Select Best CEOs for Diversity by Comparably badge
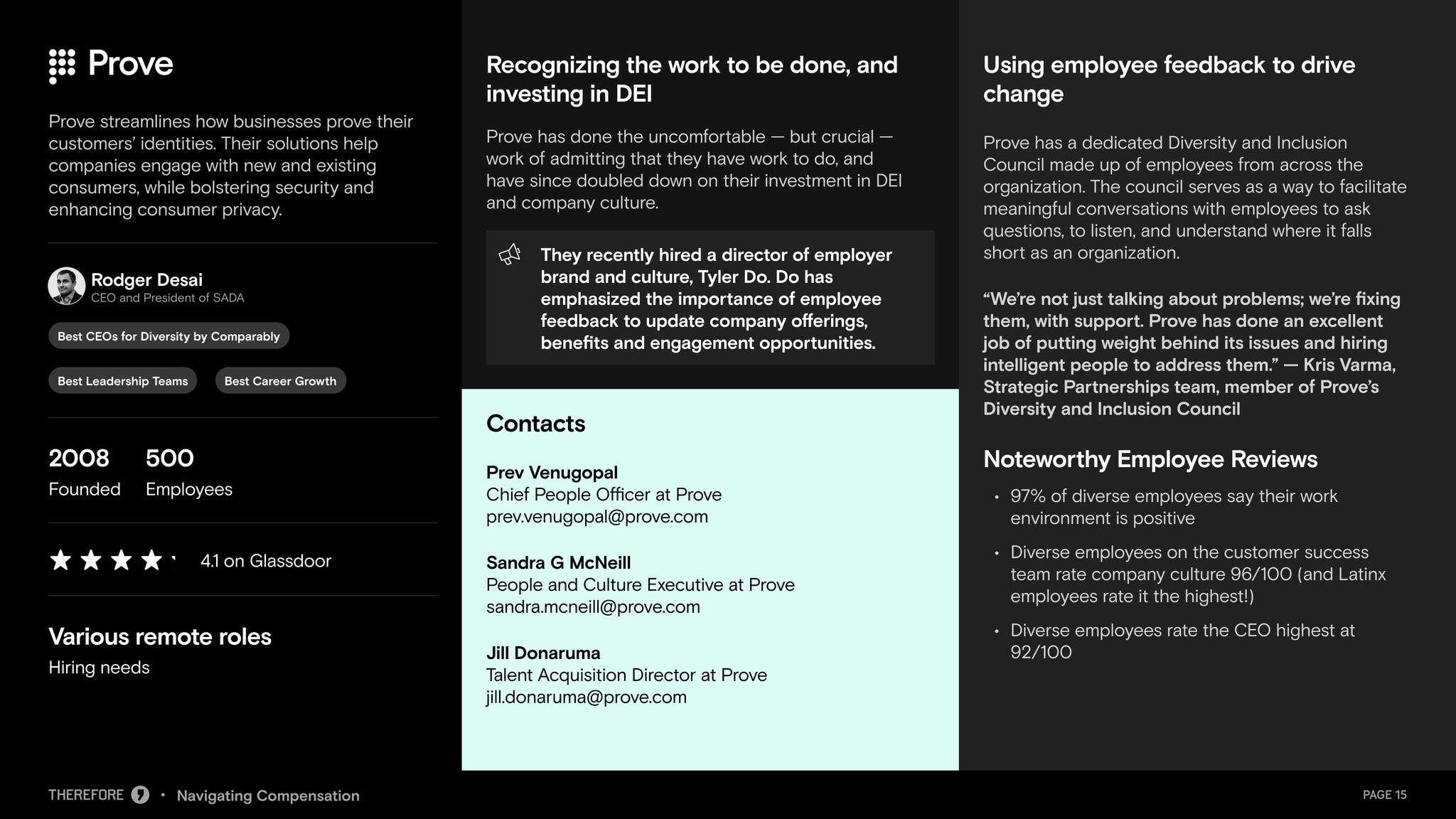The width and height of the screenshot is (1456, 819). click(168, 336)
